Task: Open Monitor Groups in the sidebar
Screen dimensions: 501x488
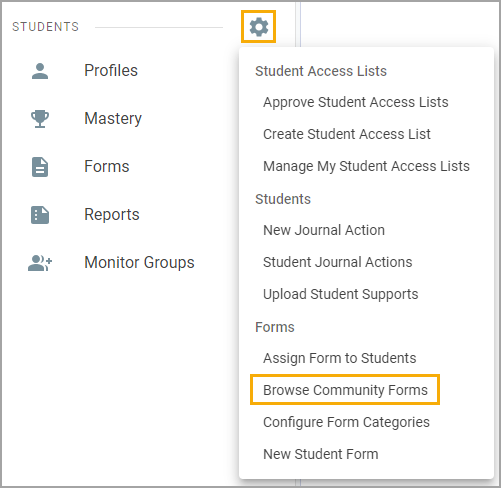Action: tap(139, 262)
